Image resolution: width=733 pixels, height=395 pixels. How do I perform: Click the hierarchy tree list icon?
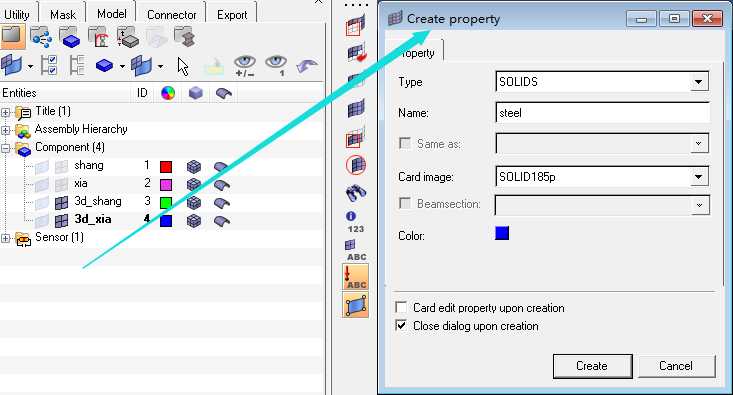pos(77,65)
